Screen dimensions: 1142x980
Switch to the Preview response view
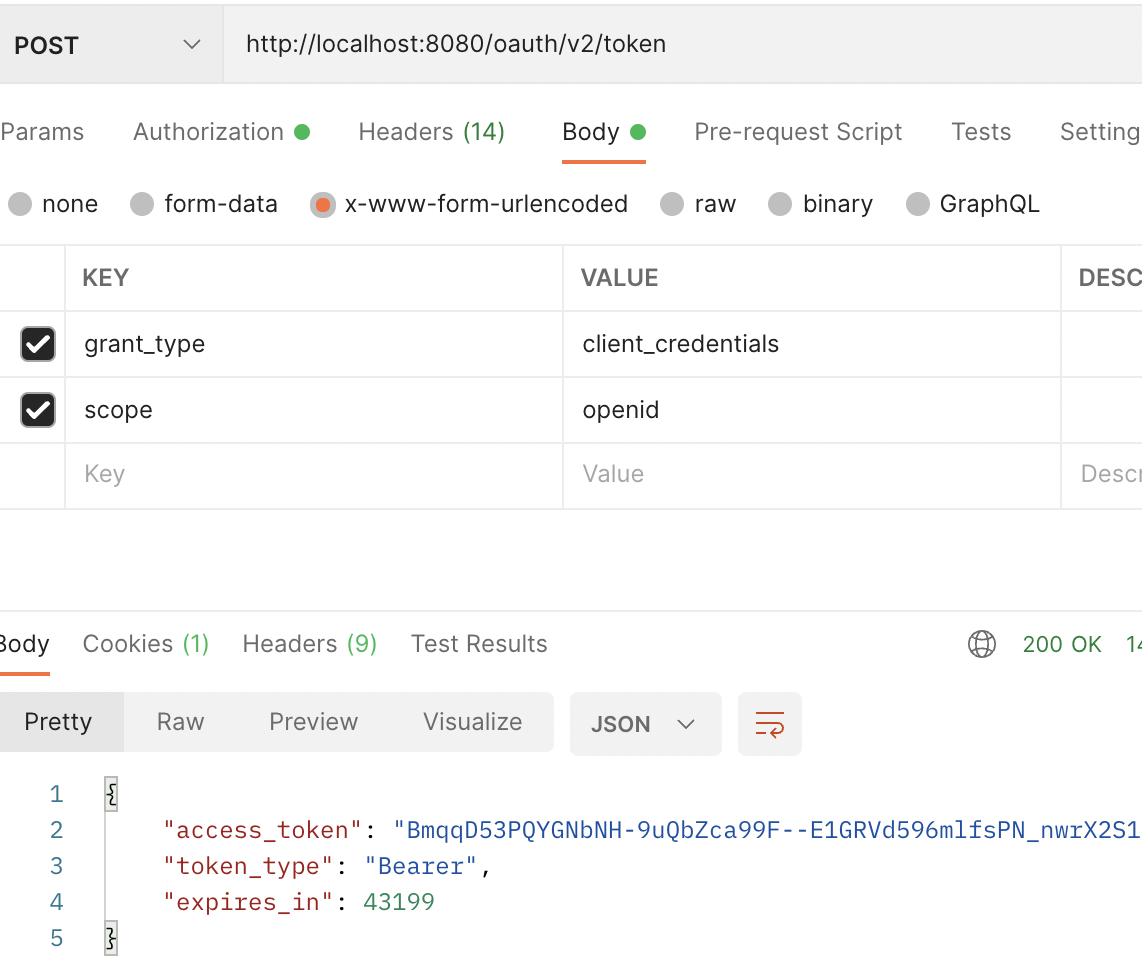[313, 722]
